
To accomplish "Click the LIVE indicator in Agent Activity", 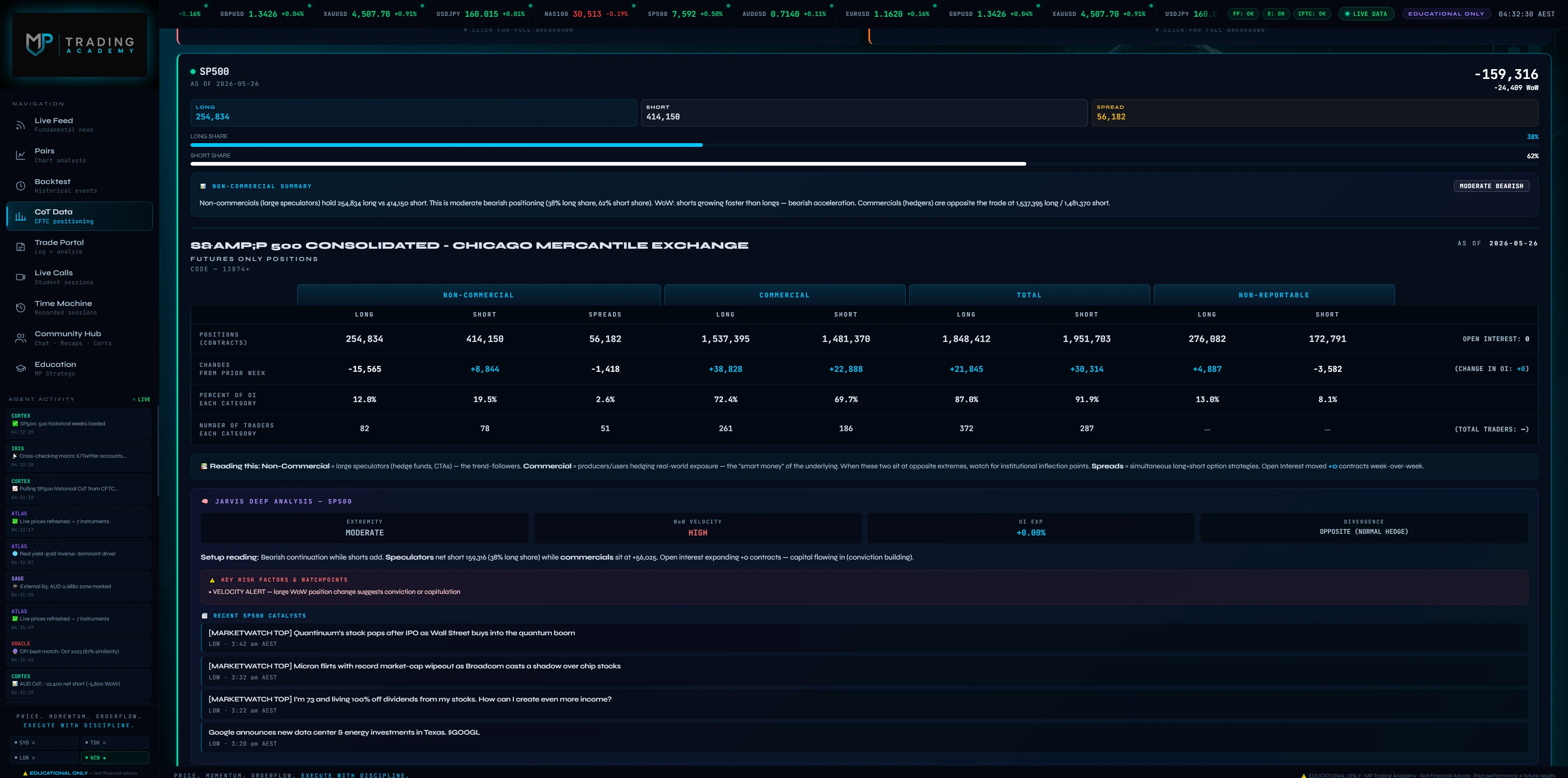I will 141,400.
